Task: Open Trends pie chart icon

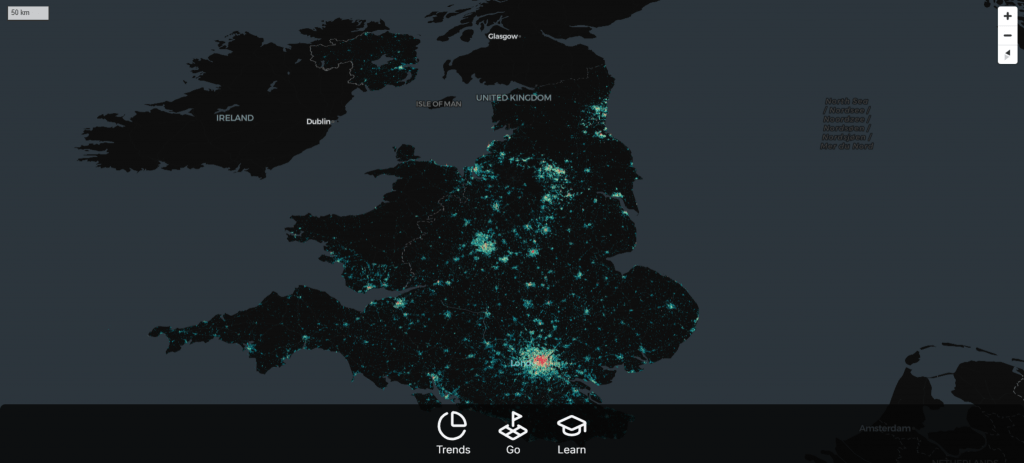Action: tap(453, 426)
